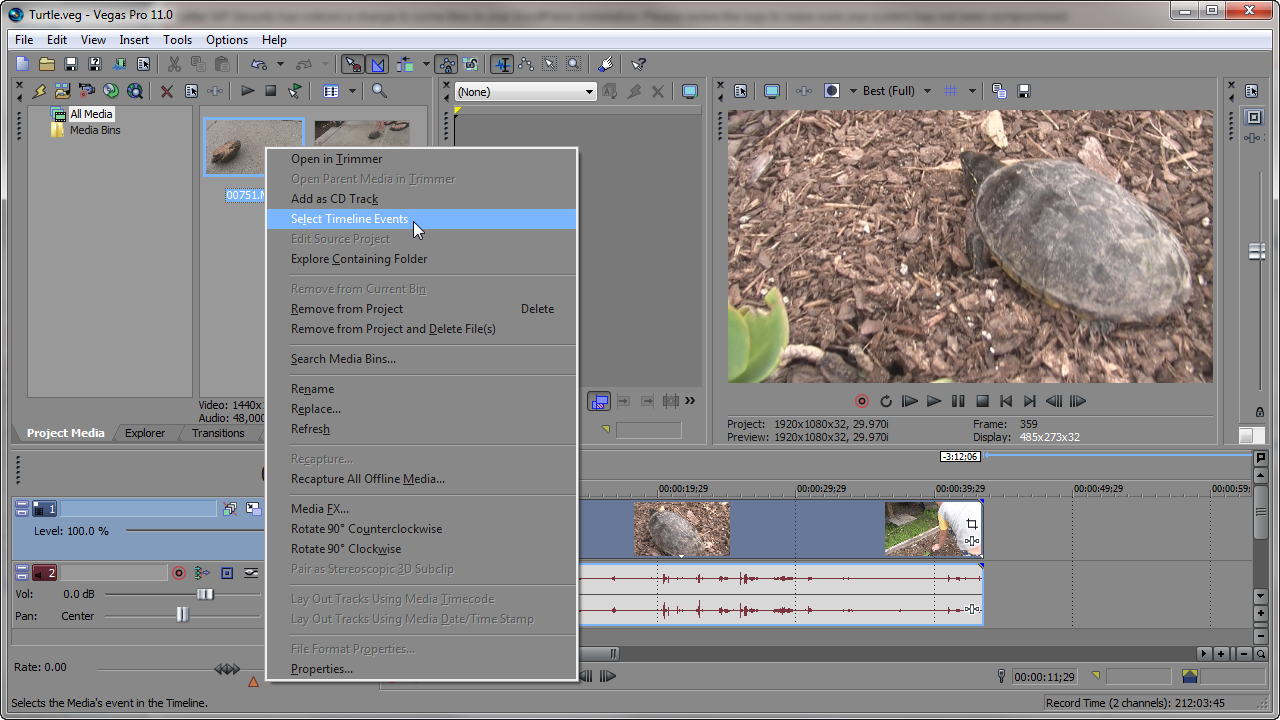The width and height of the screenshot is (1280, 720).
Task: Open the Undo history dropdown arrow
Action: pyautogui.click(x=280, y=65)
